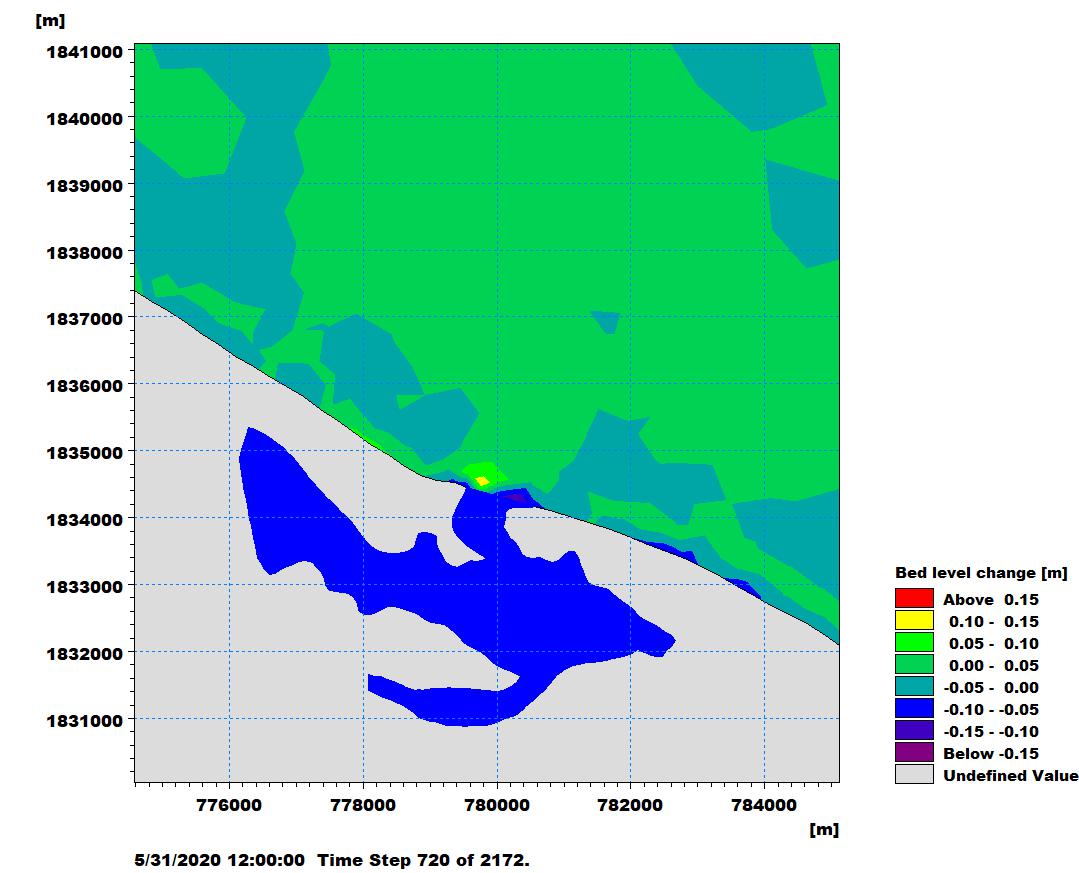Click the small purple erosion spot at inlet

(515, 497)
